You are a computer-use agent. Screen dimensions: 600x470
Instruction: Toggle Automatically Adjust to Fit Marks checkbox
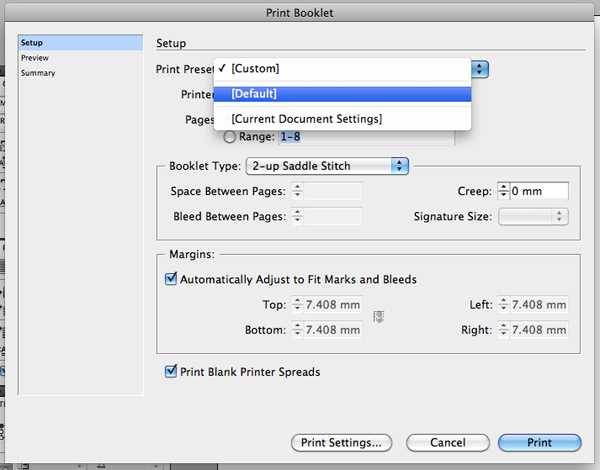[171, 279]
